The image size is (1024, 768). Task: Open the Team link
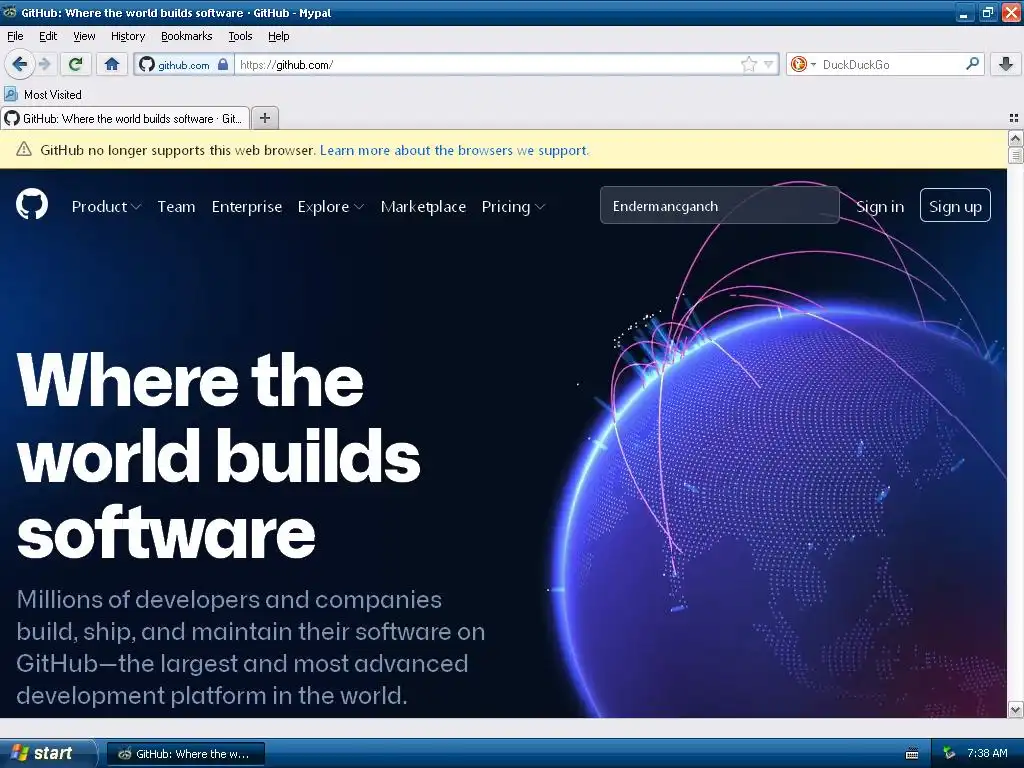tap(176, 206)
